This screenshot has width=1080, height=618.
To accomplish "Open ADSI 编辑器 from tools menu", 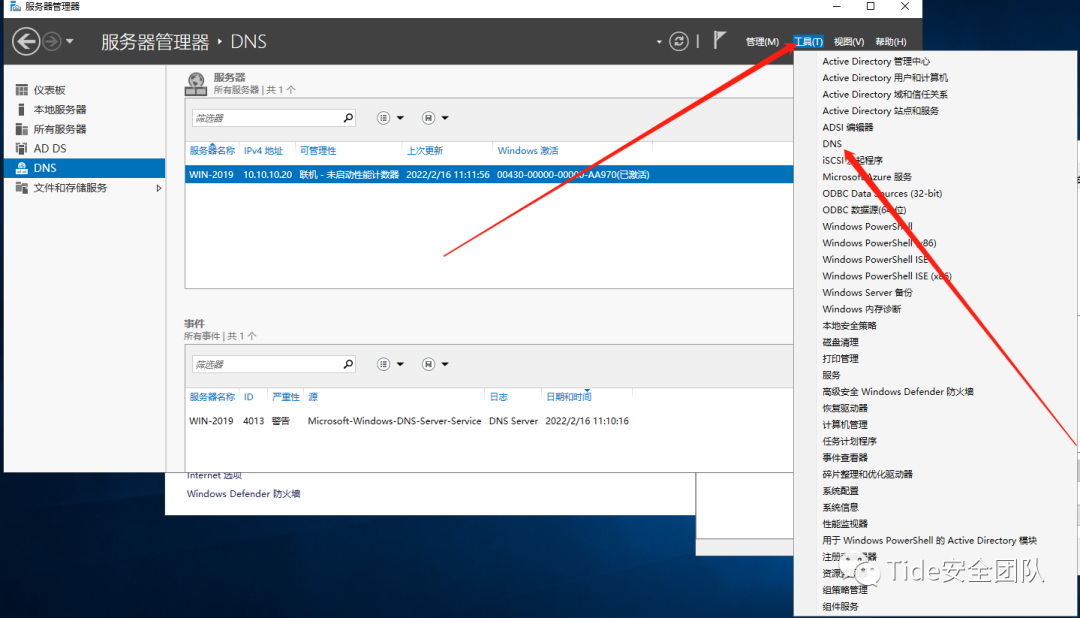I will pos(847,127).
